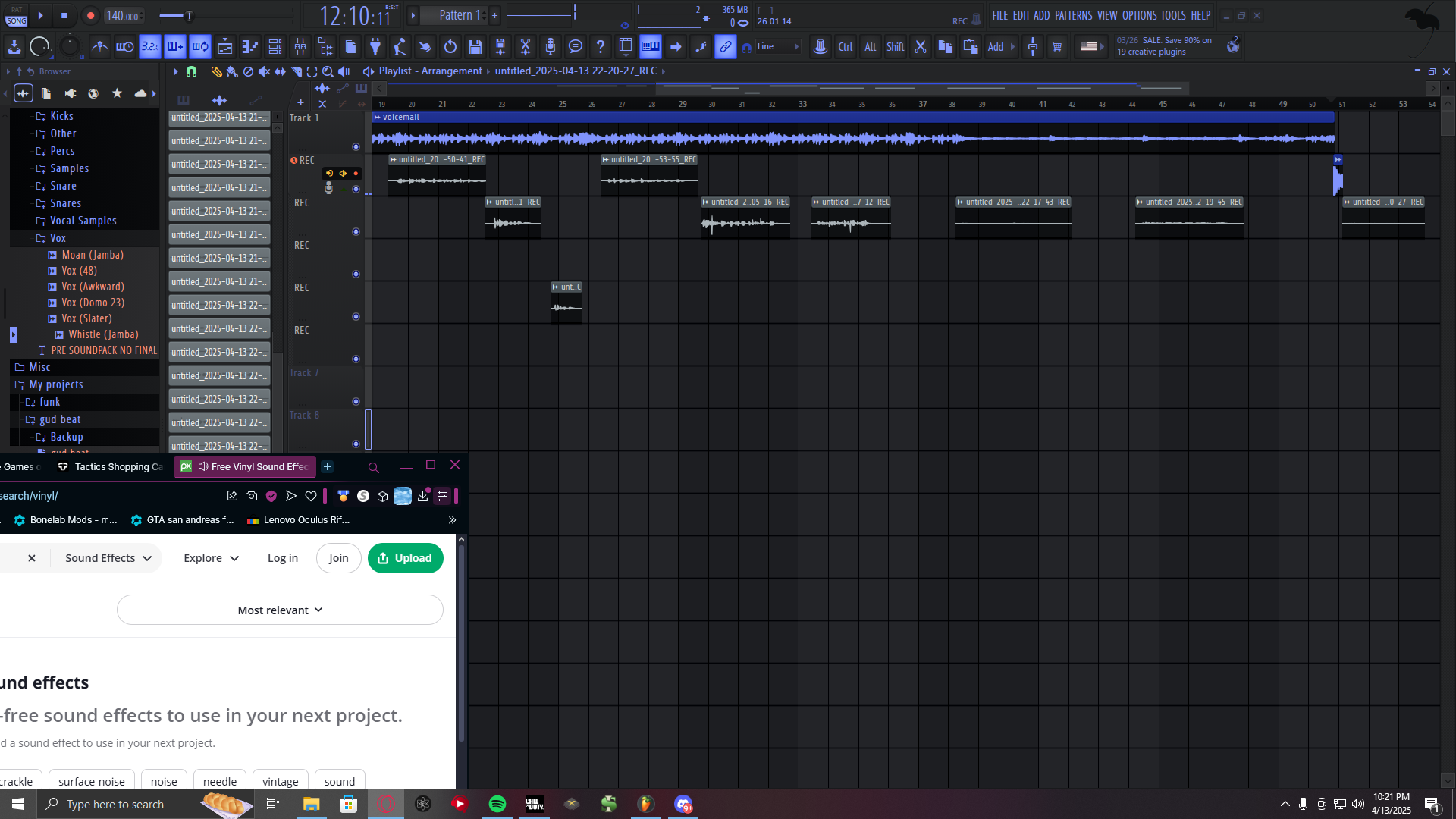Expand the Sound Effects dropdown

108,558
